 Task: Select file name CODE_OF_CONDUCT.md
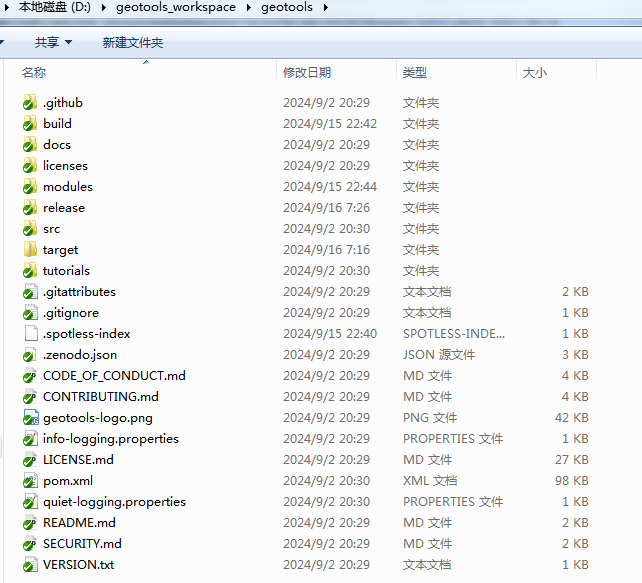(x=114, y=375)
